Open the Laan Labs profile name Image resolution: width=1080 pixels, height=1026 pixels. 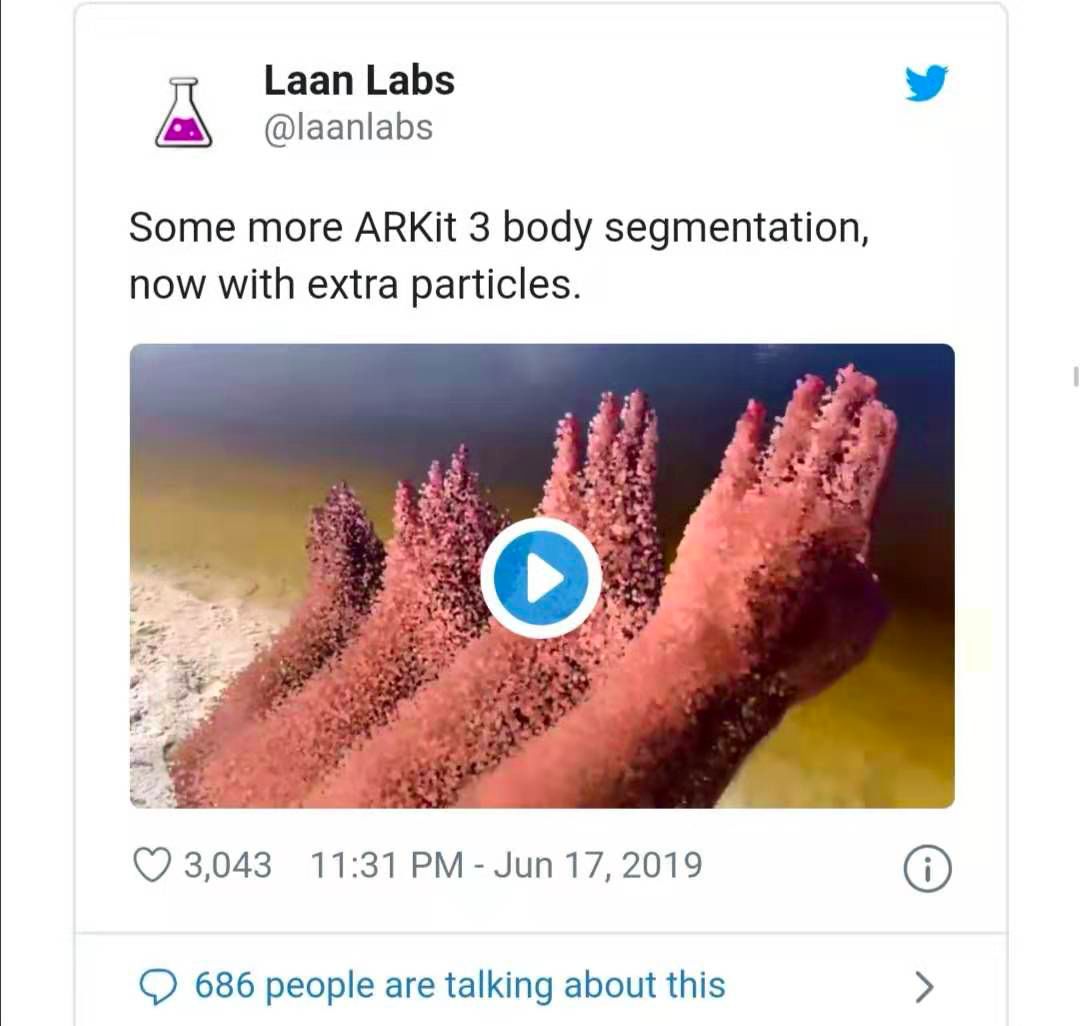360,81
